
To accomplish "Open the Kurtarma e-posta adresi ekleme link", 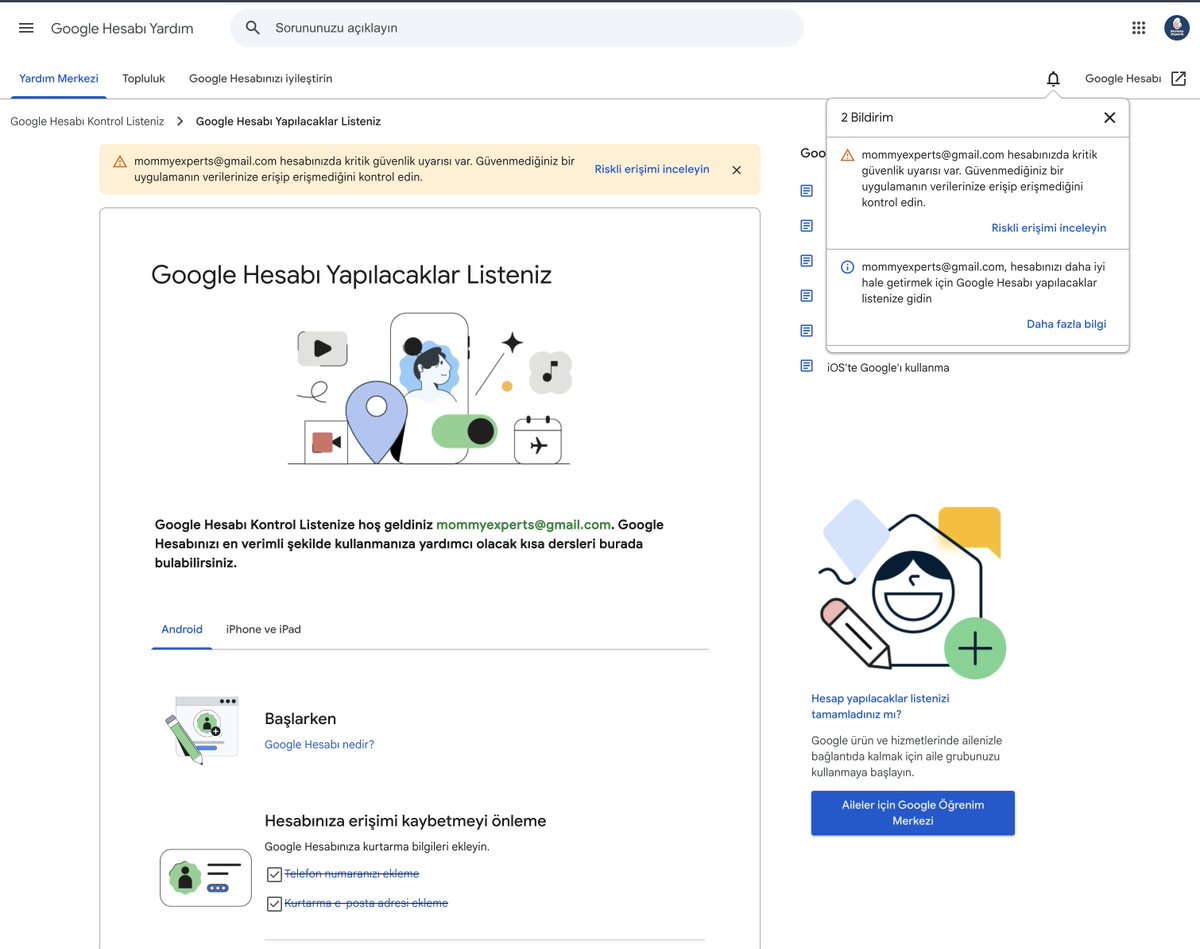I will click(366, 903).
